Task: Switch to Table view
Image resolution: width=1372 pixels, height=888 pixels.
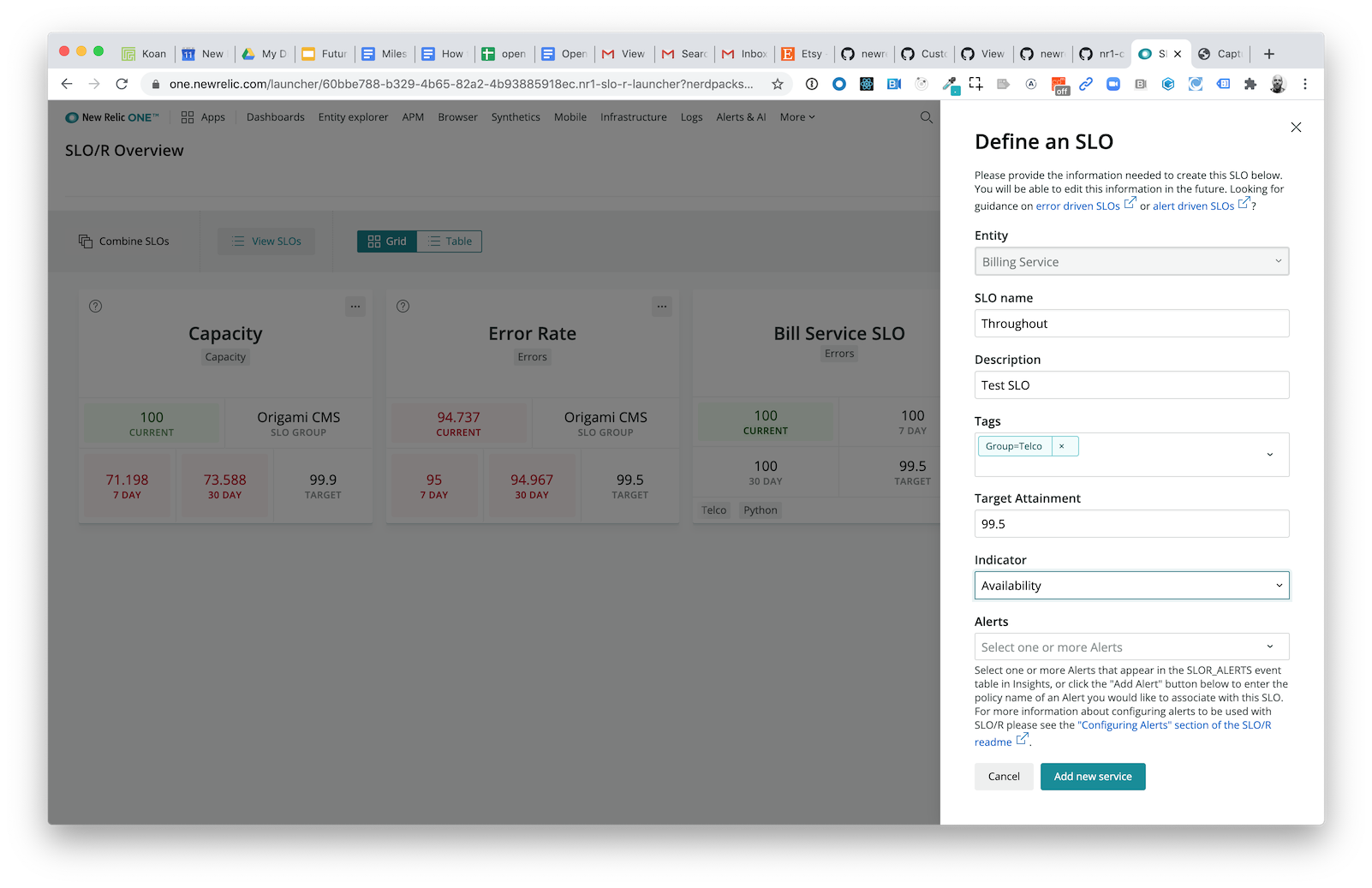Action: tap(450, 241)
